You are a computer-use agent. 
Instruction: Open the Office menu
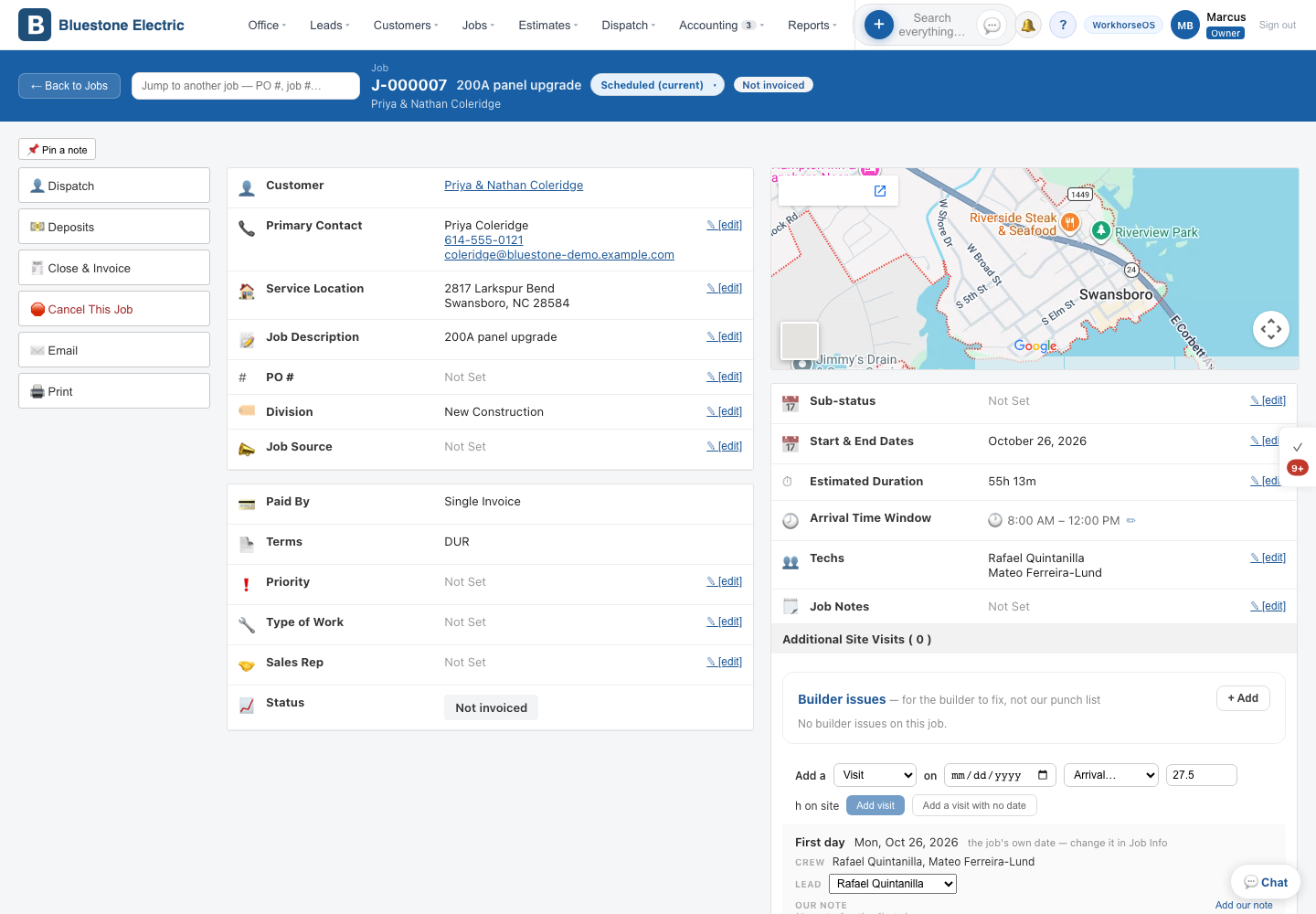point(267,26)
